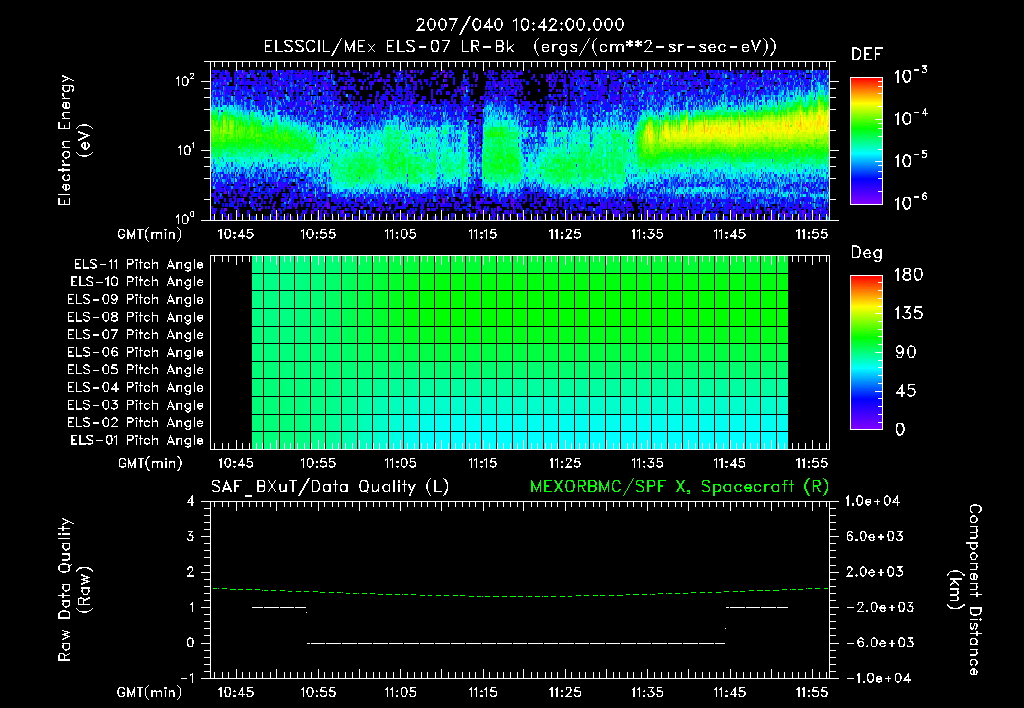Image resolution: width=1024 pixels, height=708 pixels.
Task: Click the 180 value on the Deg colorbar
Action: point(909,275)
